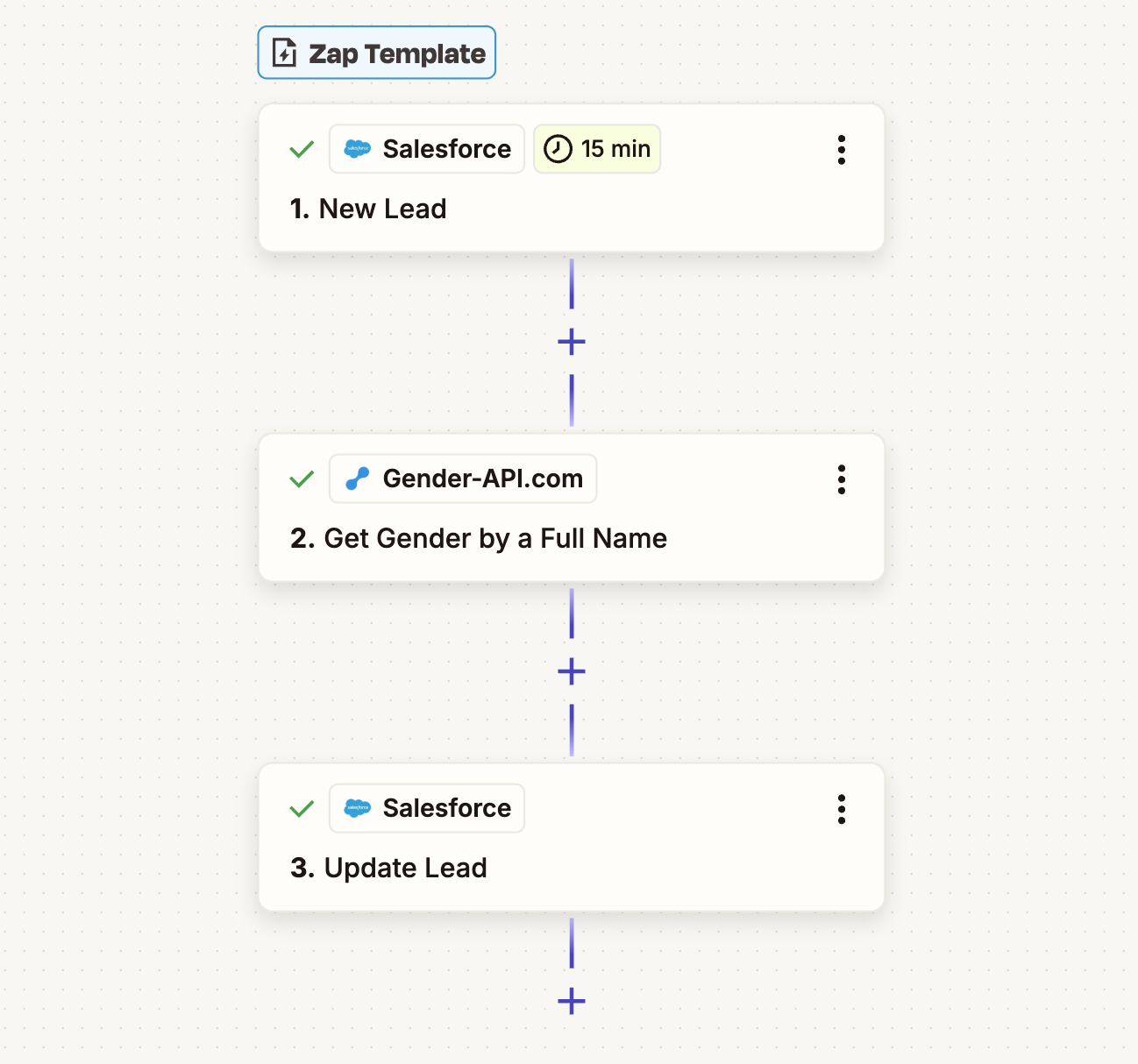Image resolution: width=1138 pixels, height=1064 pixels.
Task: Click the Zap Template label button
Action: tap(376, 53)
